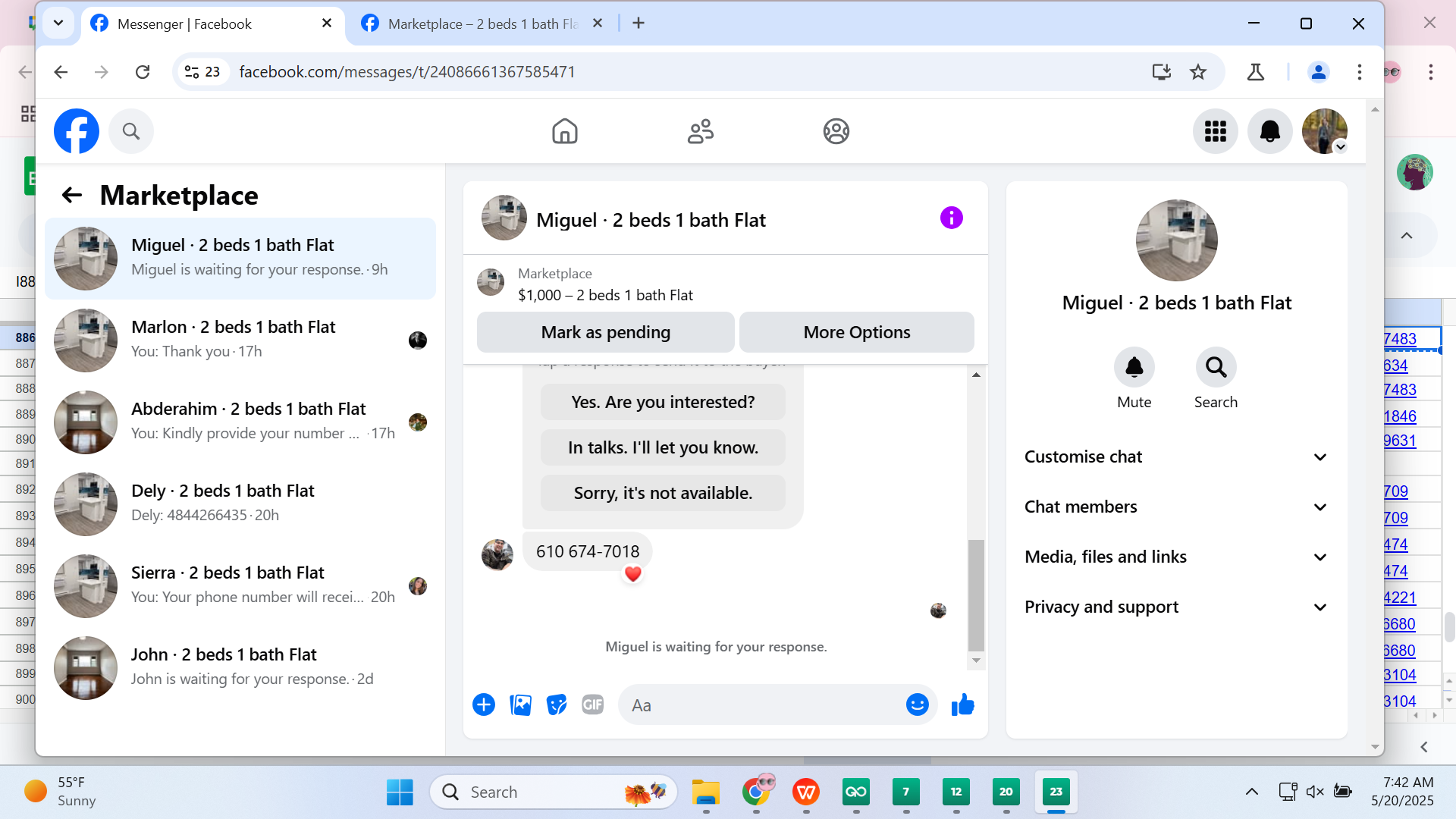Click the GIF picker icon

[x=592, y=704]
